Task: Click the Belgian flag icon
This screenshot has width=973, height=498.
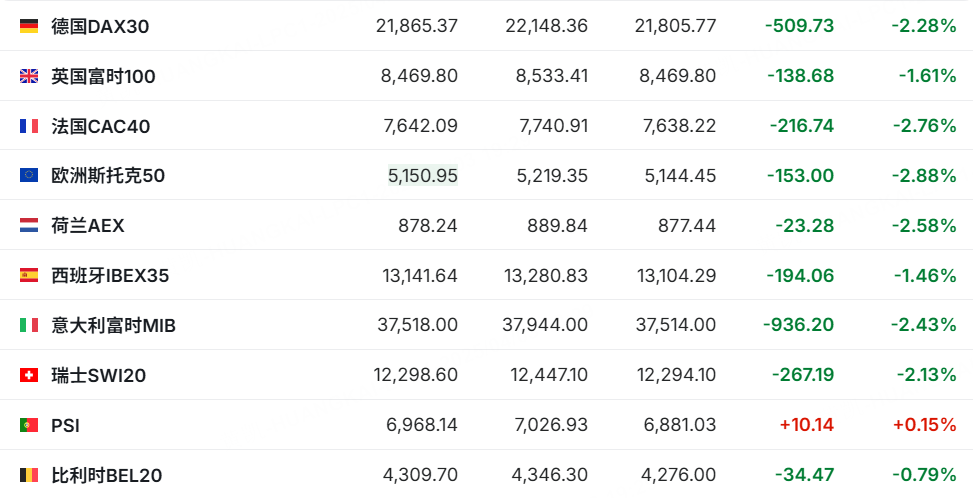Action: [x=29, y=475]
